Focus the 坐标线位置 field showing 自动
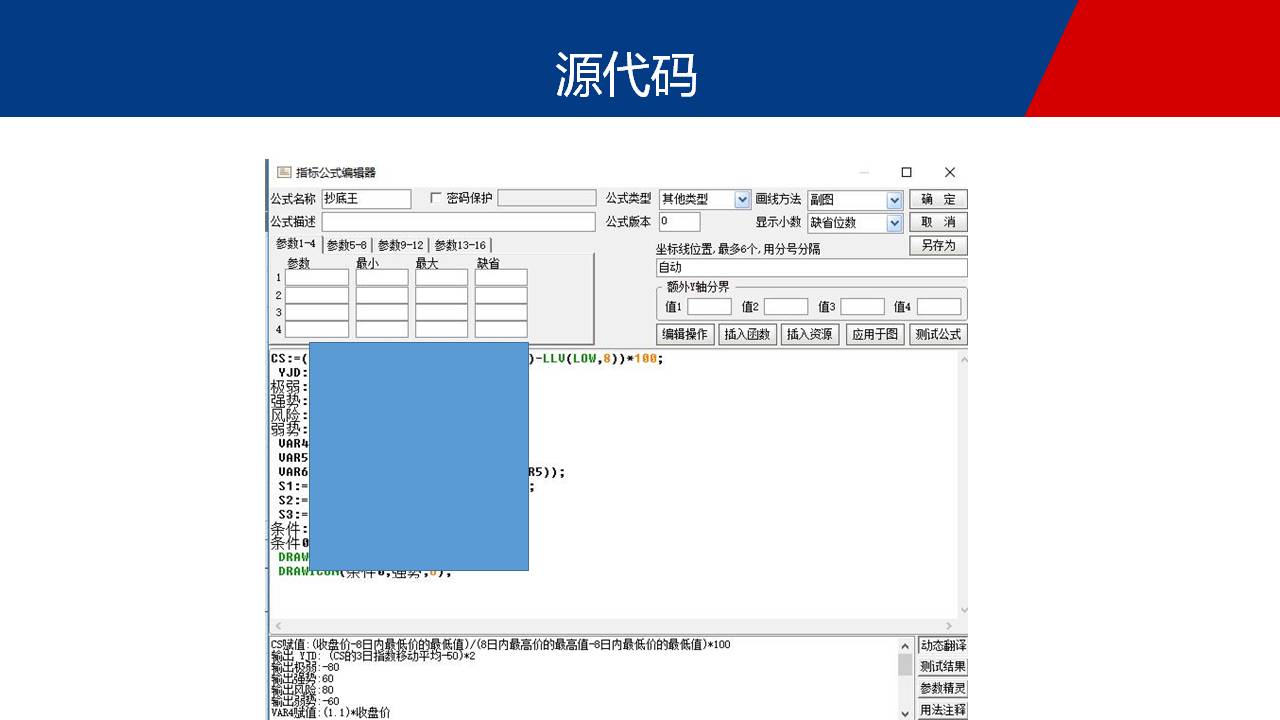The height and width of the screenshot is (720, 1280). tap(812, 268)
